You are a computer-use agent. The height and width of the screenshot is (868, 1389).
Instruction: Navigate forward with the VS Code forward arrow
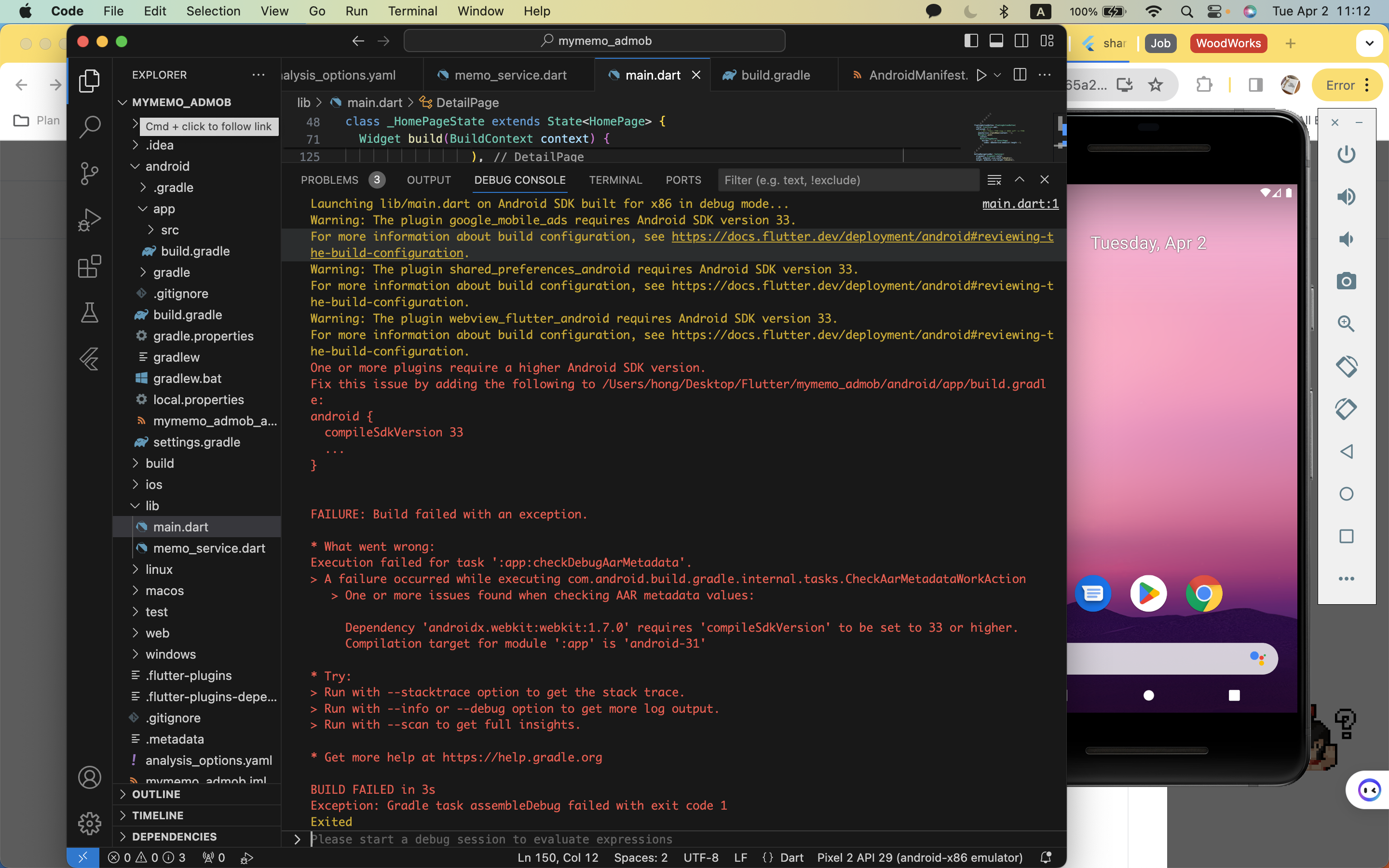(383, 41)
